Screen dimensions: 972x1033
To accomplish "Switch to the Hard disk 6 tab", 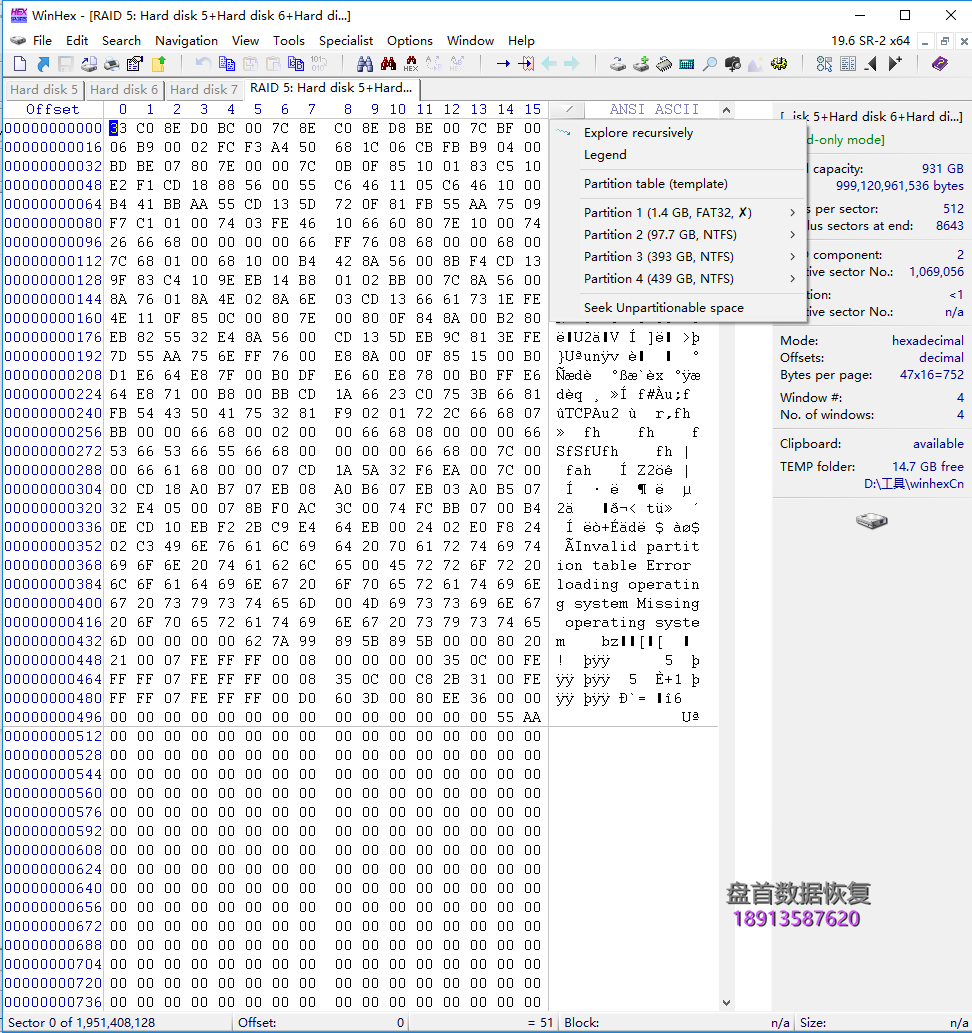I will click(124, 90).
